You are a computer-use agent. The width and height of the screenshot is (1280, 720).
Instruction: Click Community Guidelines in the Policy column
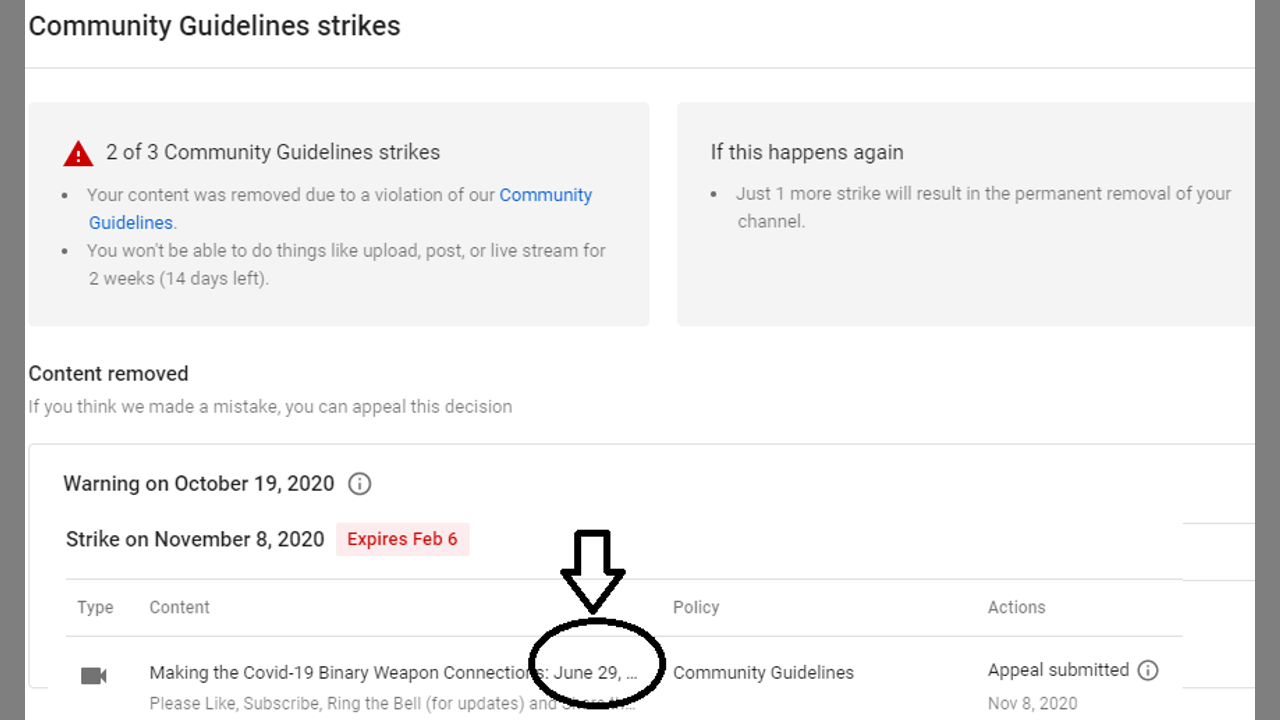pyautogui.click(x=763, y=673)
